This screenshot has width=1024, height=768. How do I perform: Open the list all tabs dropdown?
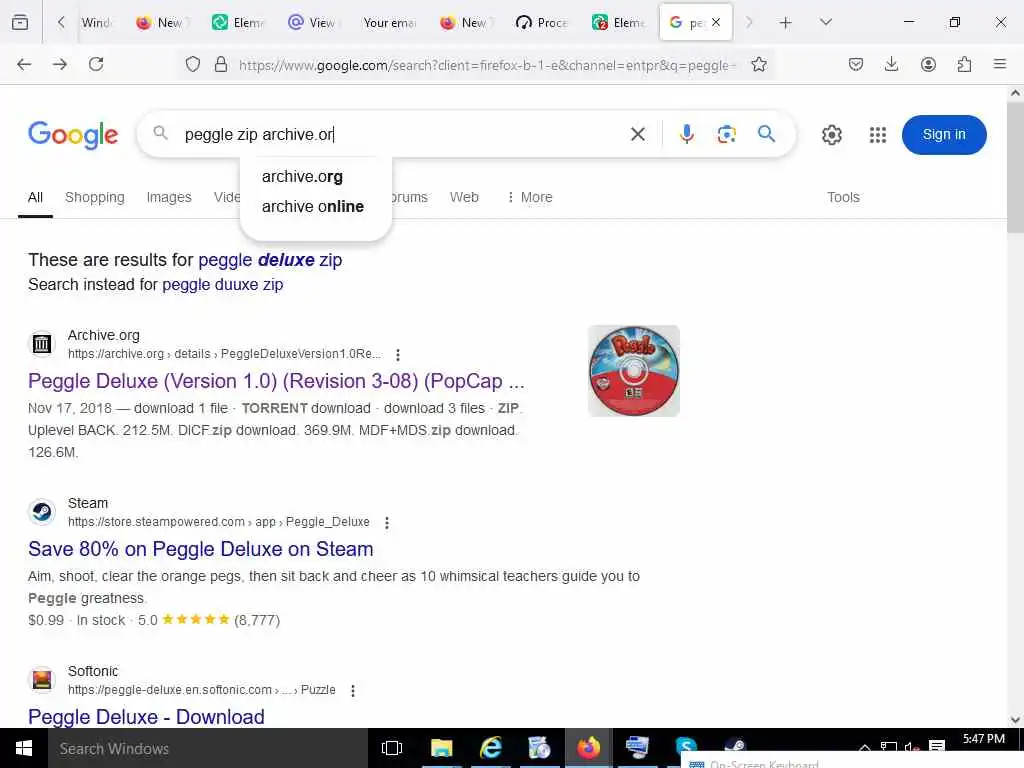pos(825,22)
